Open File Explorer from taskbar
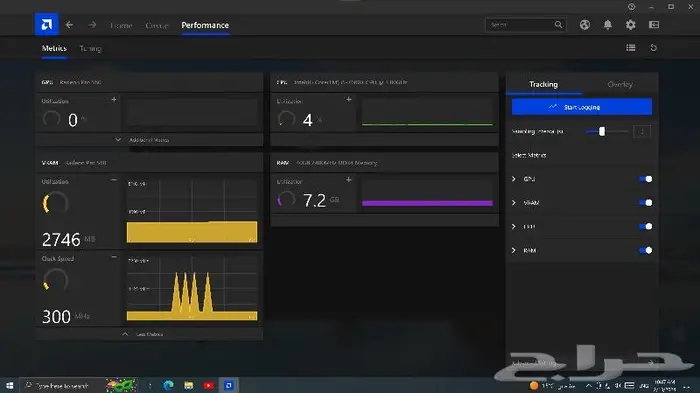Image resolution: width=700 pixels, height=393 pixels. (x=189, y=385)
